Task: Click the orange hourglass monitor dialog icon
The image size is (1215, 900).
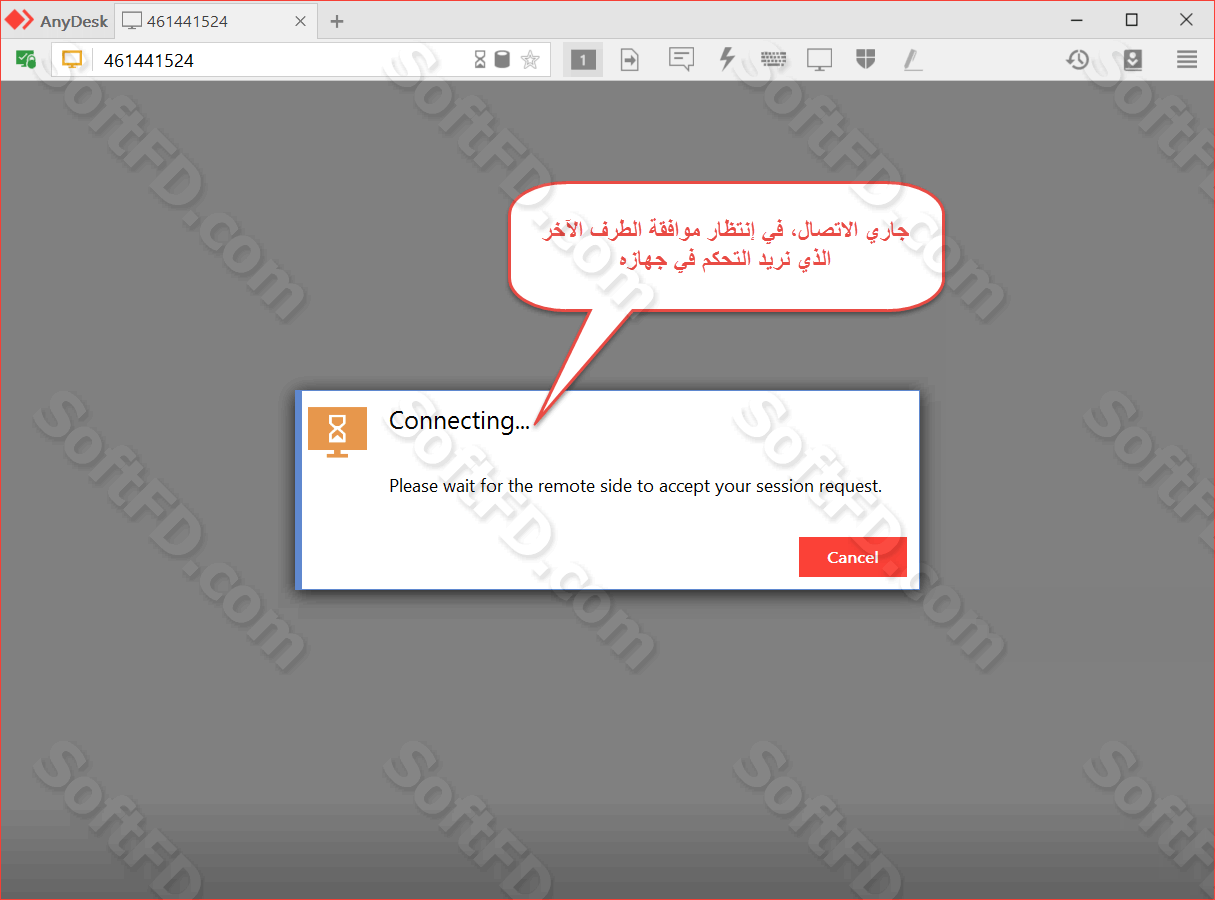Action: (x=337, y=432)
